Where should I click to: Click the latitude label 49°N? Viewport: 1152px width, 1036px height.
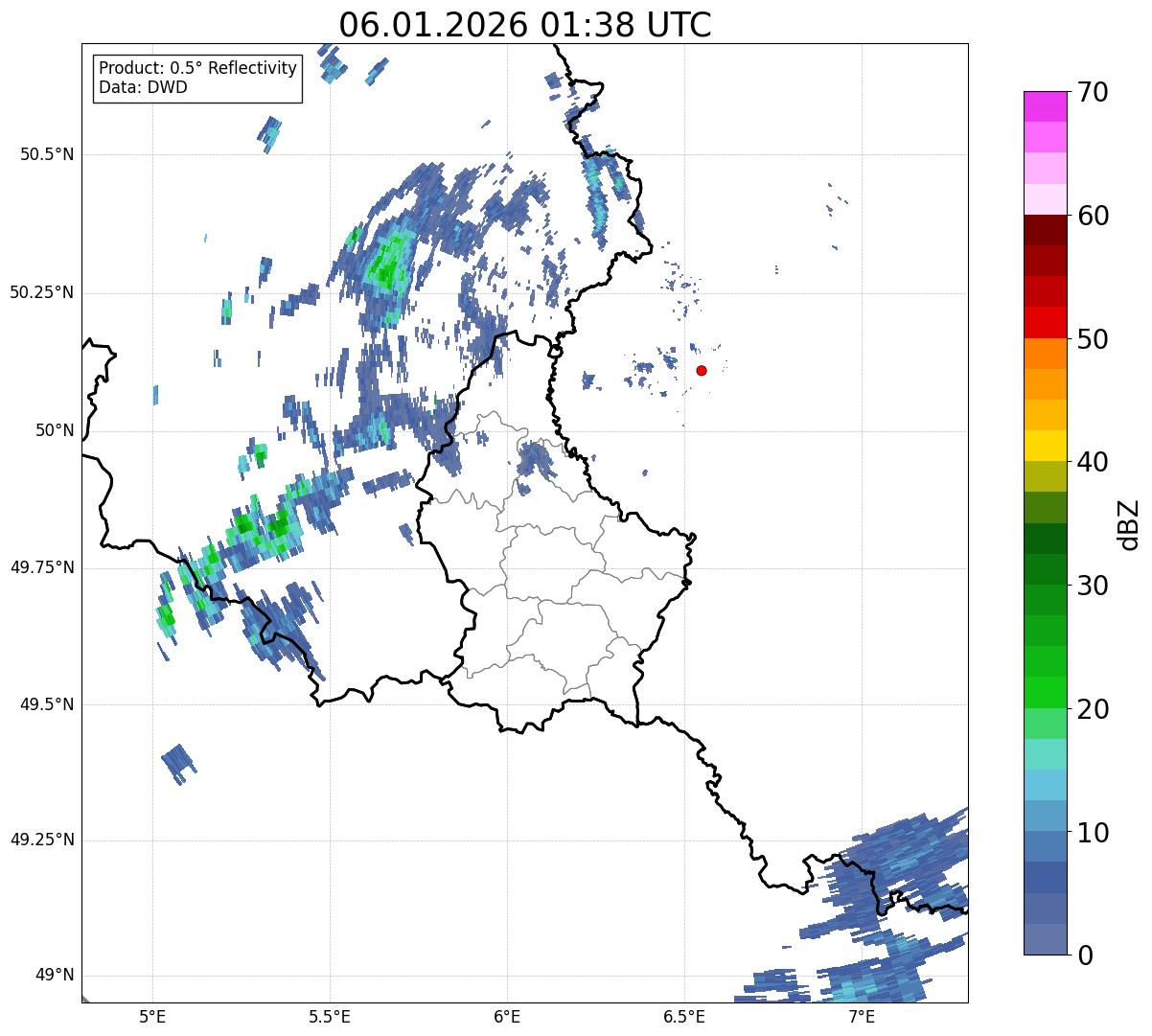(55, 976)
